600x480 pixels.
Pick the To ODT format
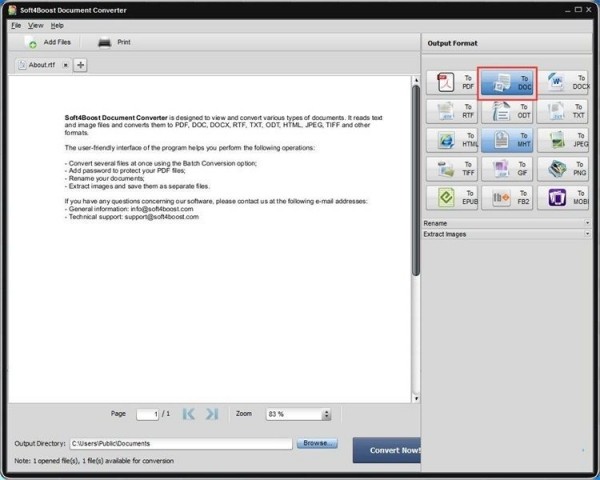tap(507, 111)
